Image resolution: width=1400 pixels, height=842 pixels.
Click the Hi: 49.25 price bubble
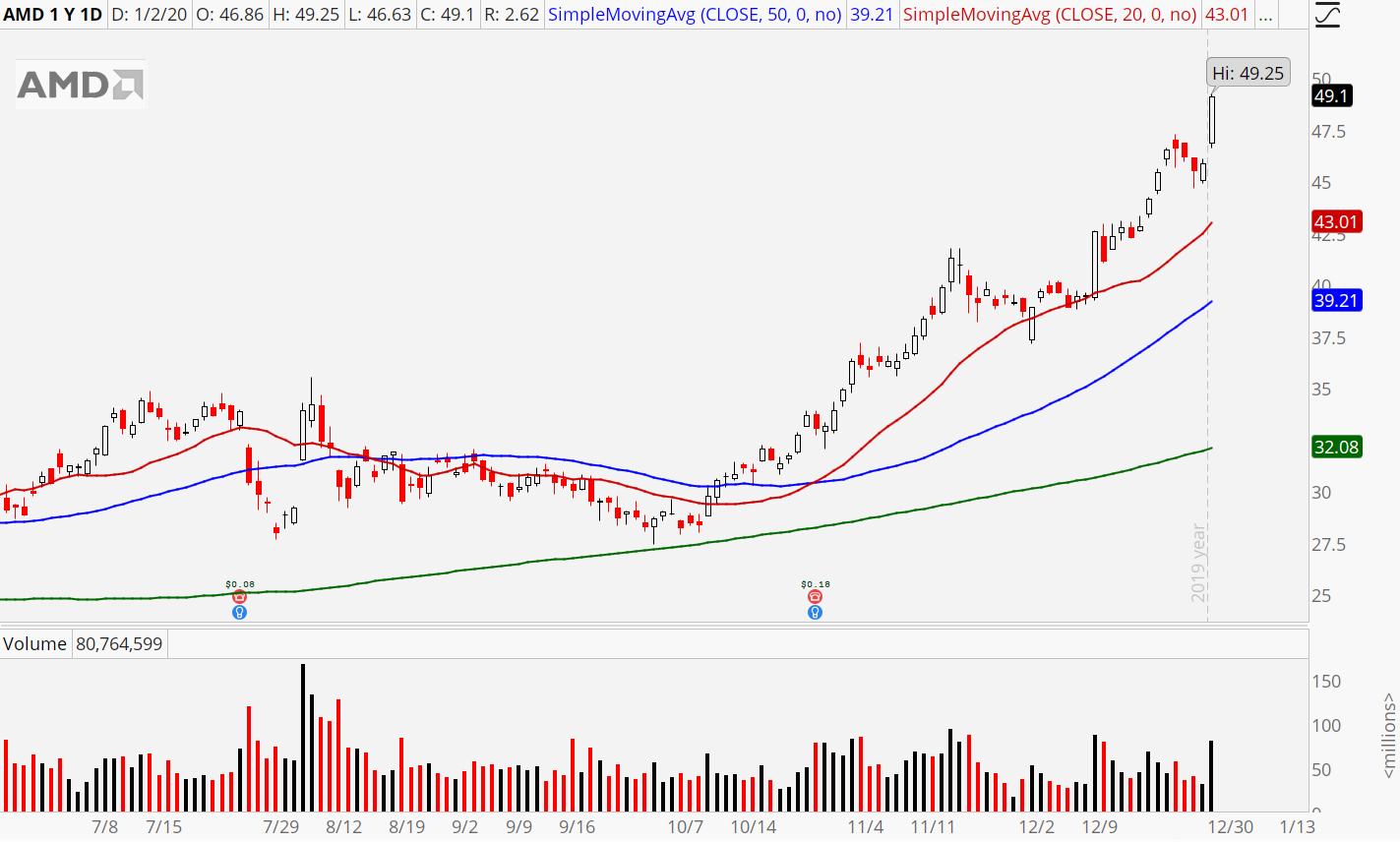pyautogui.click(x=1248, y=73)
